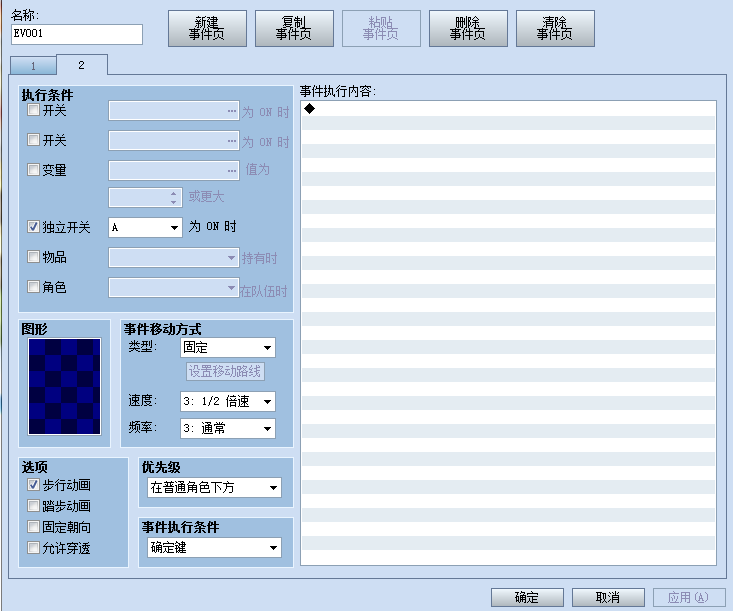Open the 优先级 dropdown 在普通角色下方
Screen dimensions: 733x611
pyautogui.click(x=214, y=488)
